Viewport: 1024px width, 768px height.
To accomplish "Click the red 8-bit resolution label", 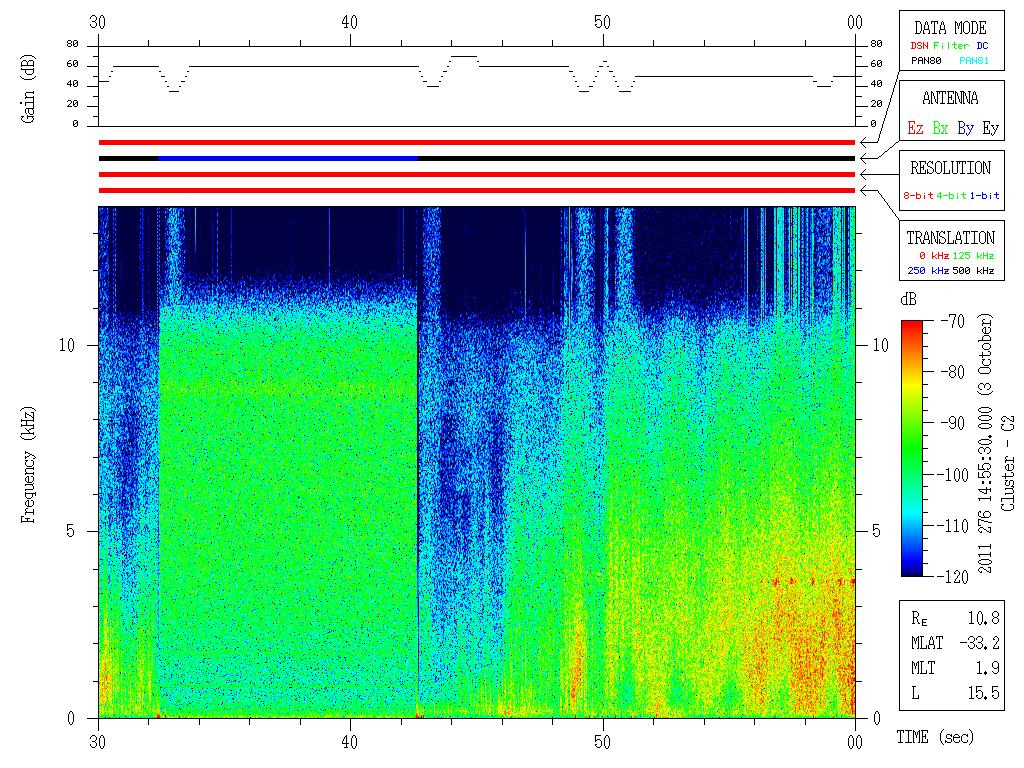I will (x=918, y=195).
